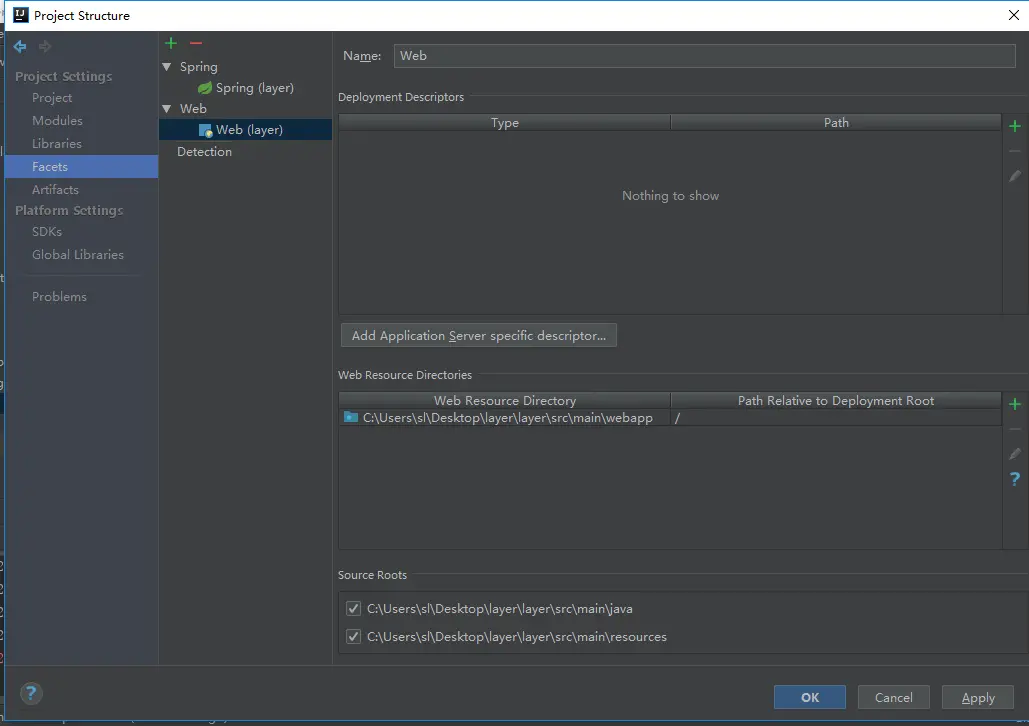Click the Type column header
Screen dimensions: 1029x726
[505, 123]
